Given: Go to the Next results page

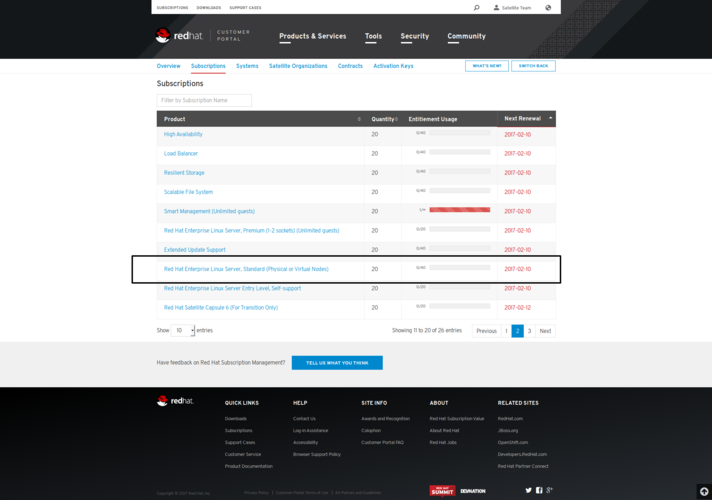Looking at the screenshot, I should point(545,331).
